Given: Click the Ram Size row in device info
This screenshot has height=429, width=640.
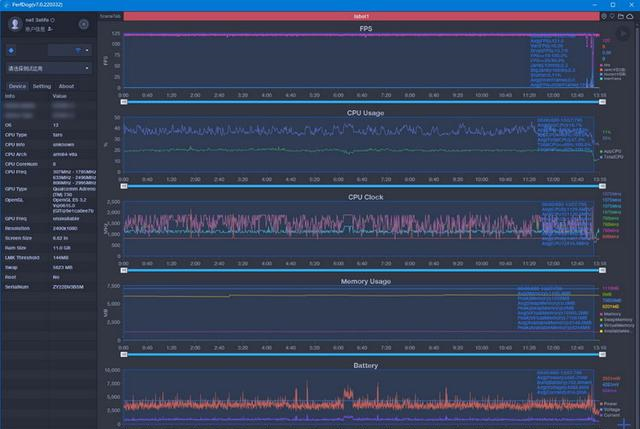Looking at the screenshot, I should click(x=49, y=248).
